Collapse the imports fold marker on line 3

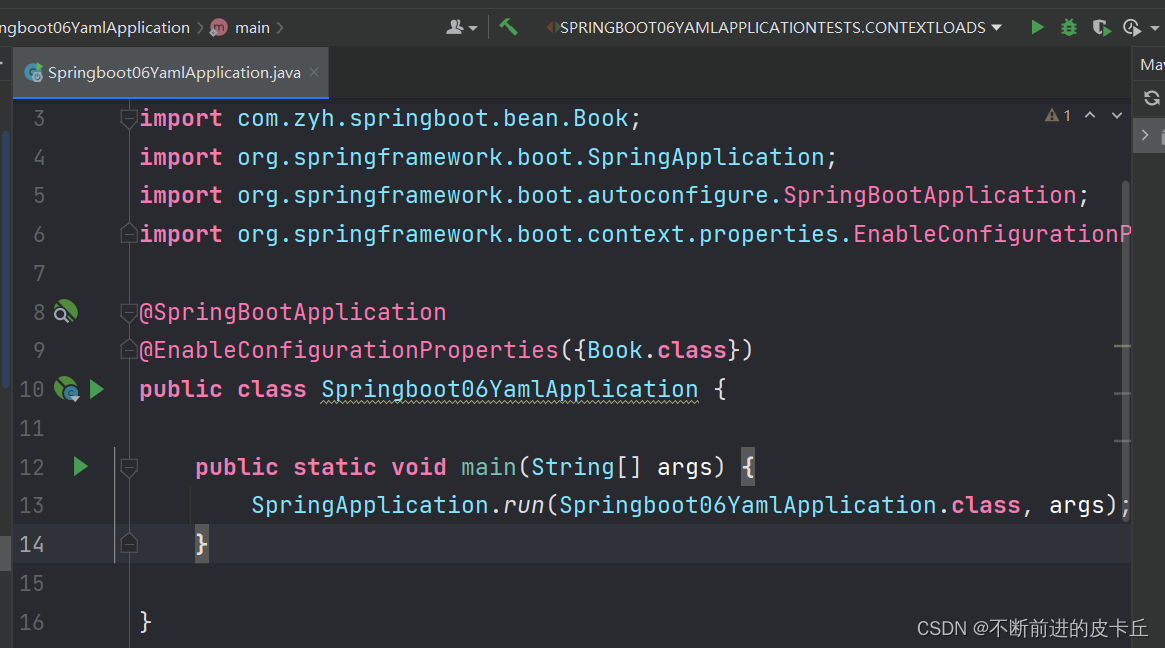129,118
